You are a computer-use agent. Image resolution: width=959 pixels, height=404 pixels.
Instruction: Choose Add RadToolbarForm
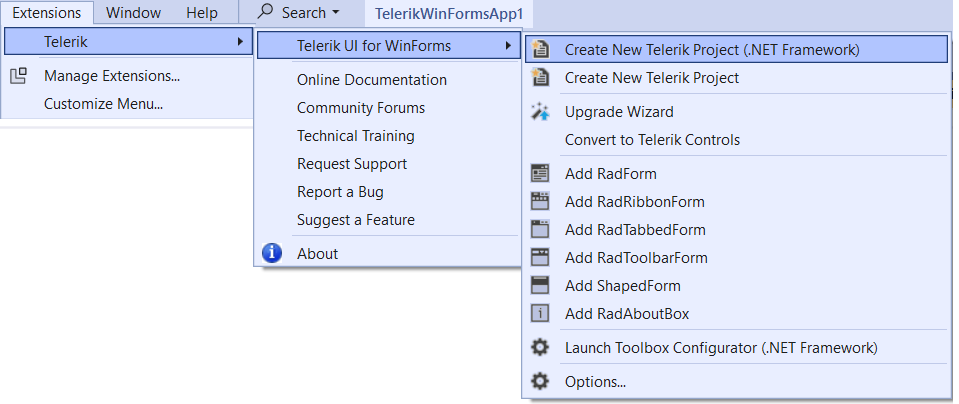coord(736,258)
